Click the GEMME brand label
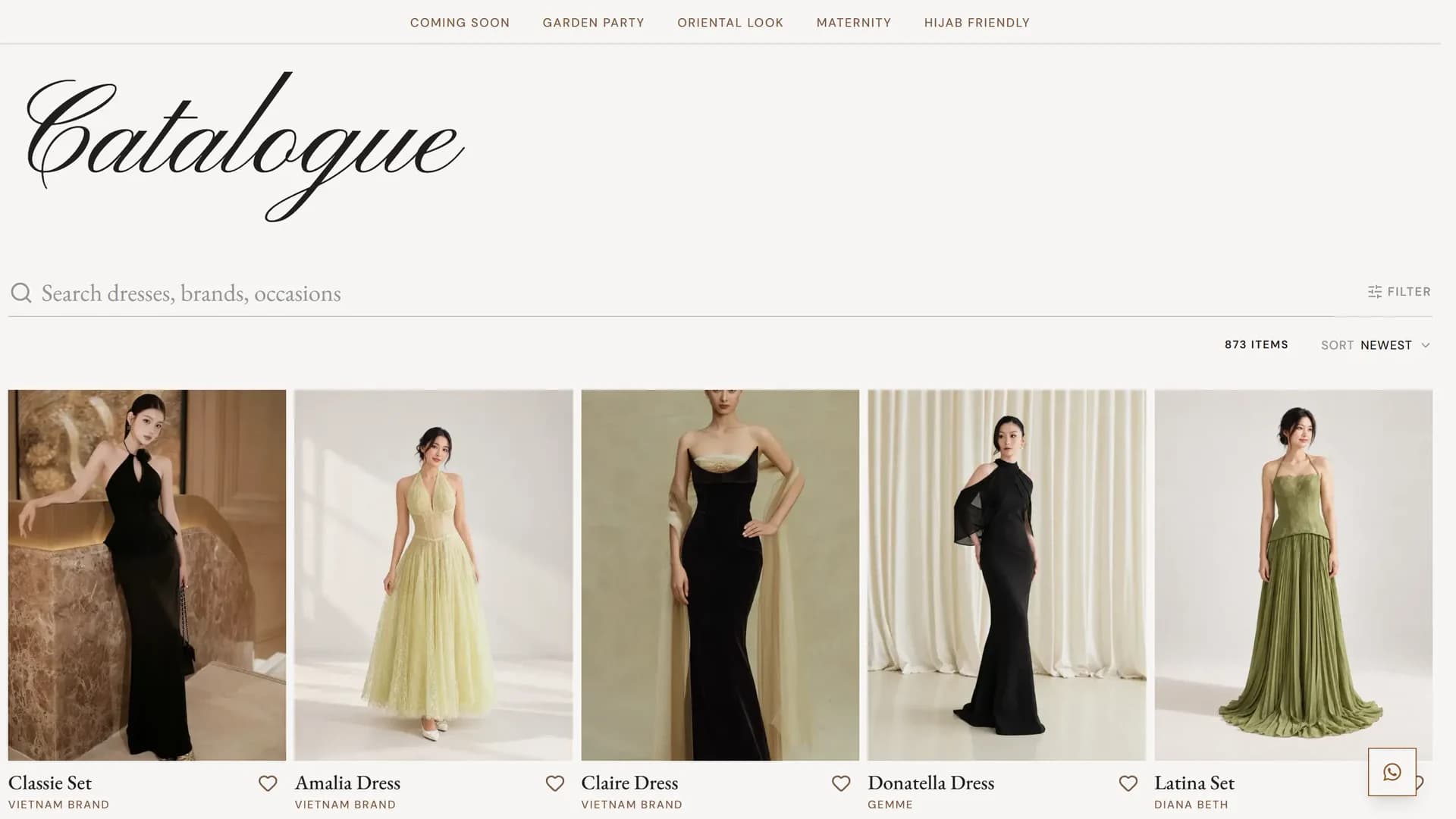The height and width of the screenshot is (819, 1456). 890,805
